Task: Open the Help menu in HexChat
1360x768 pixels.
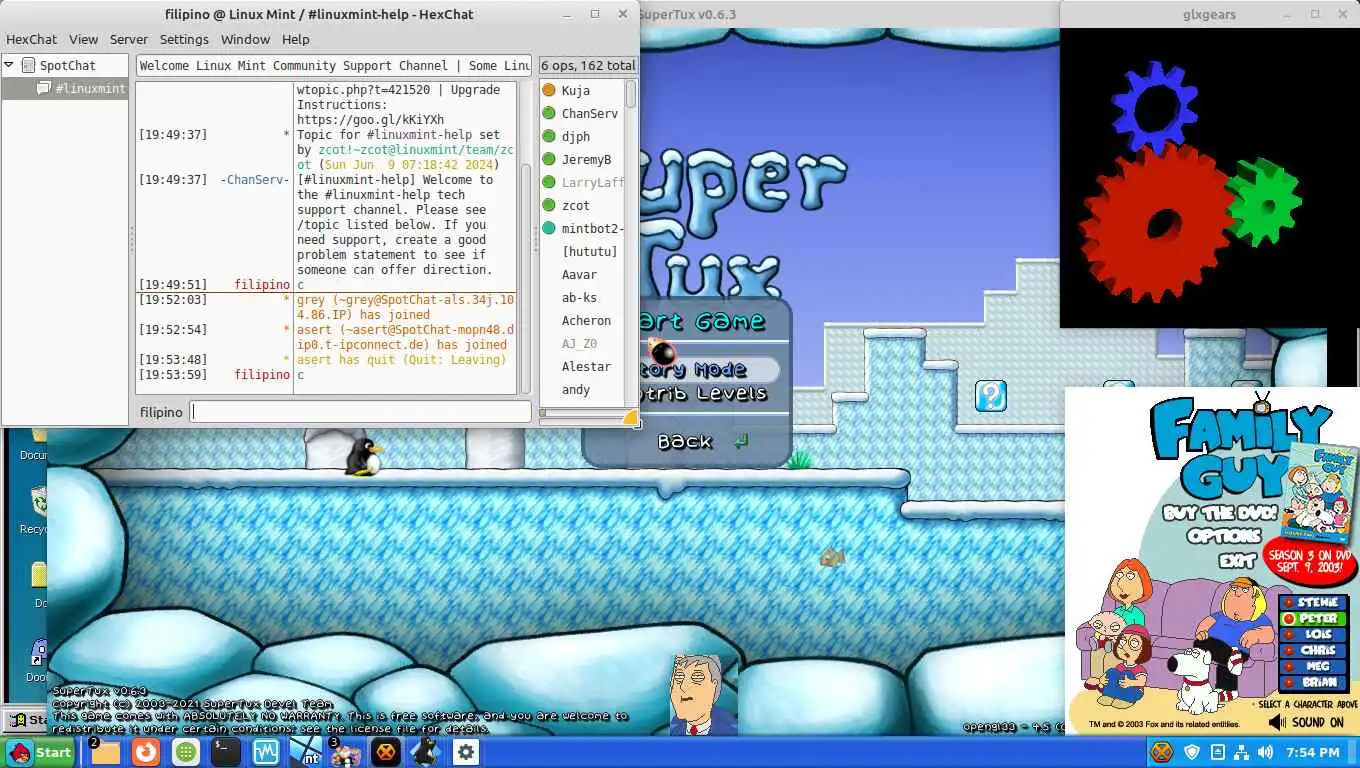Action: [x=295, y=39]
